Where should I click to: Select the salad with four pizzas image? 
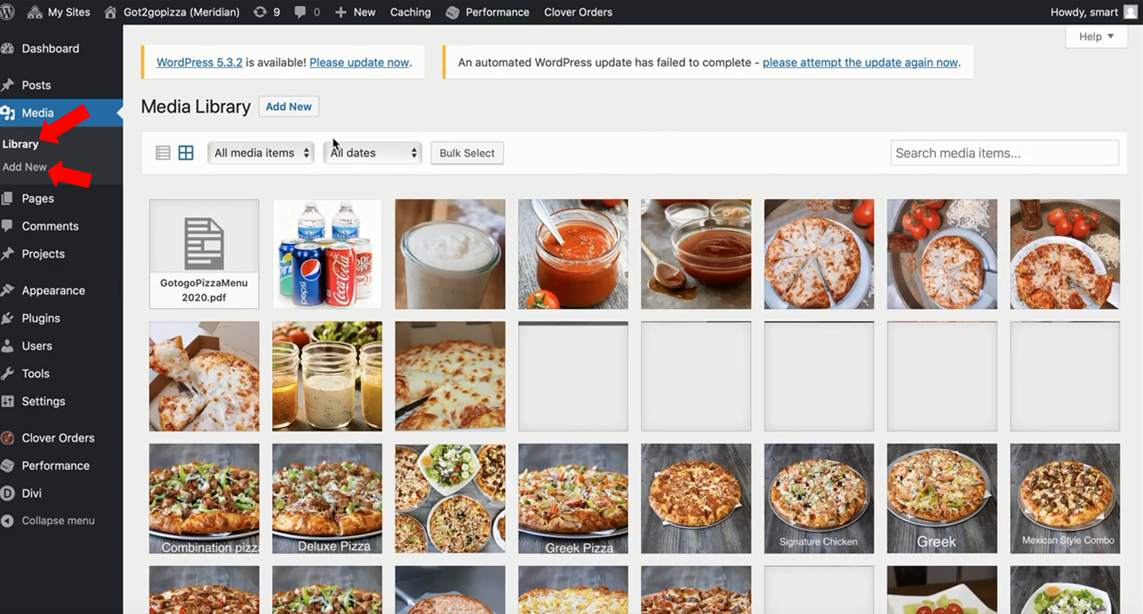tap(450, 499)
